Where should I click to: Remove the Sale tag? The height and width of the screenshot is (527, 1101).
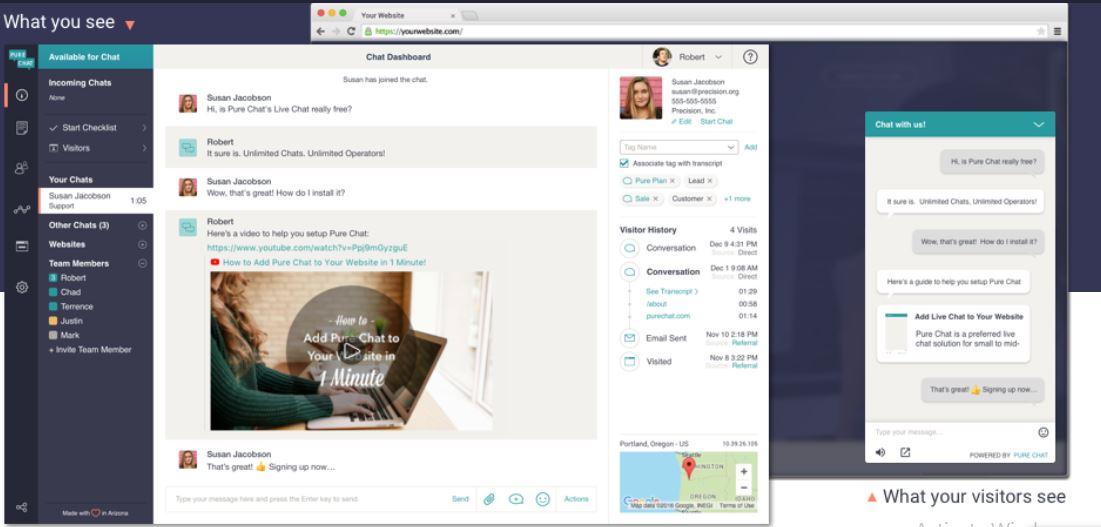pos(655,199)
